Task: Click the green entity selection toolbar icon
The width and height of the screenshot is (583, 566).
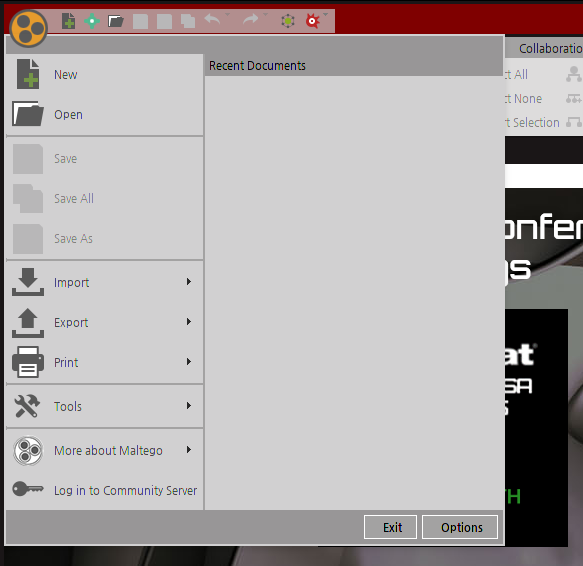Action: click(x=288, y=21)
